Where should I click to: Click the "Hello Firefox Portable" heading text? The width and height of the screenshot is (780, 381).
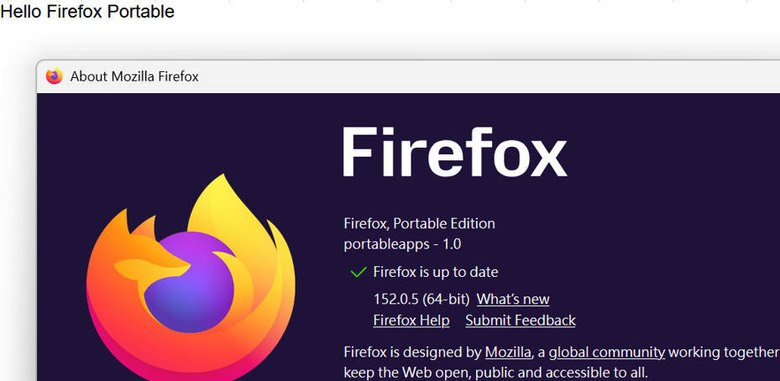[x=88, y=11]
